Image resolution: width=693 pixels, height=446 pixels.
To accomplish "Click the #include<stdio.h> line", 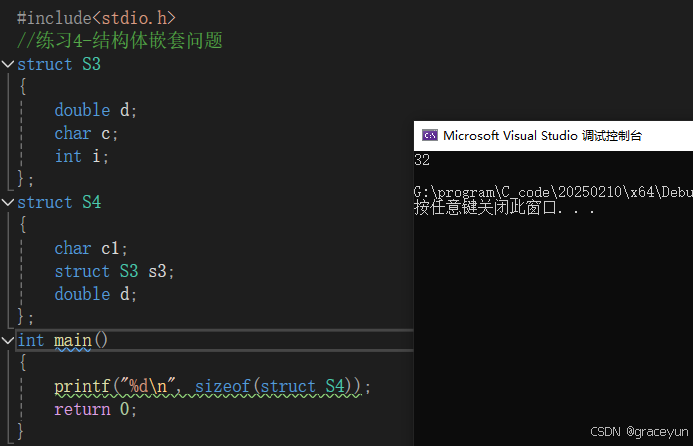I will pos(96,18).
